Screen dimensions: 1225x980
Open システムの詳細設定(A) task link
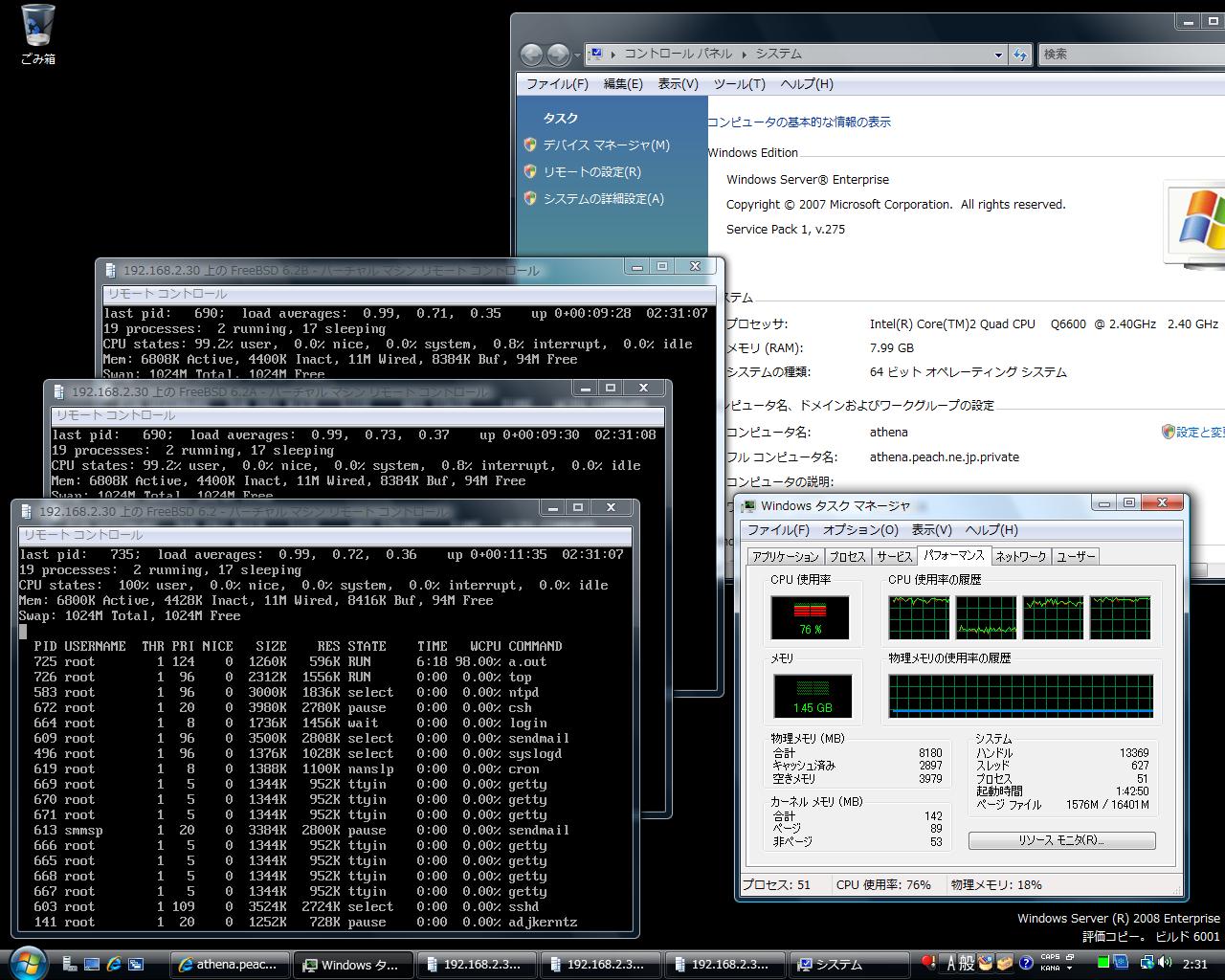(x=603, y=198)
